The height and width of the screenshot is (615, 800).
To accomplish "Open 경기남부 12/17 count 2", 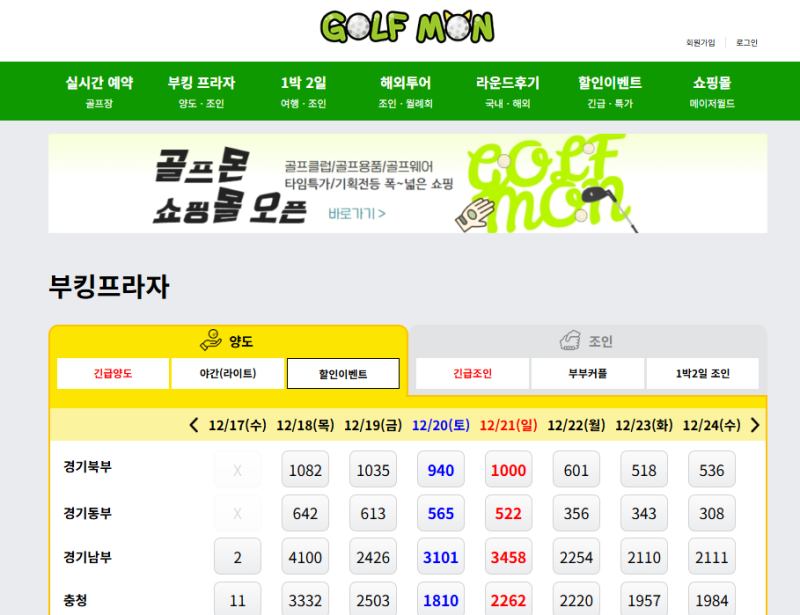I will tap(237, 557).
